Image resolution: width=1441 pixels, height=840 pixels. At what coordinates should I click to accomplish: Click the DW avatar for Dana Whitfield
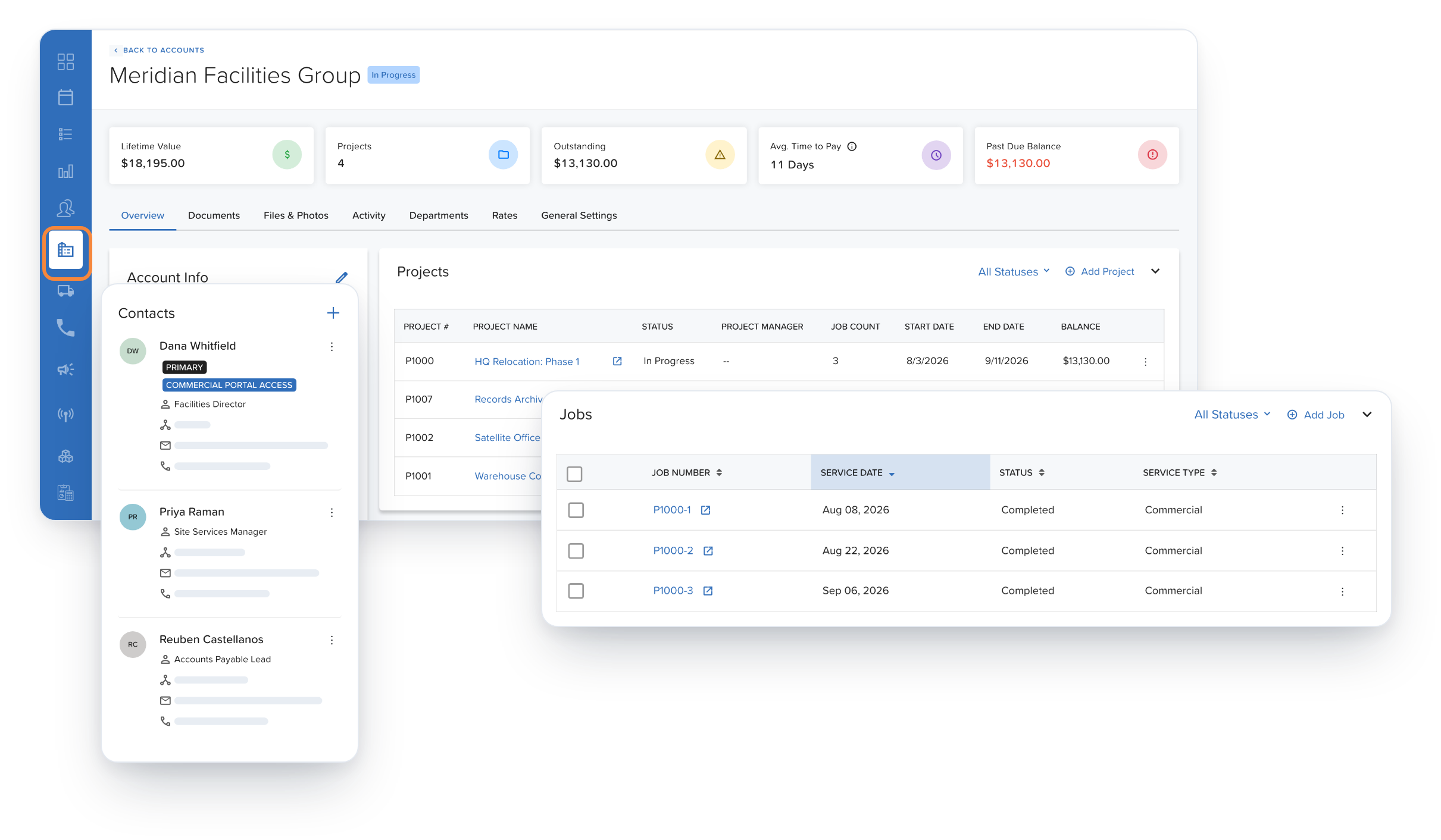tap(133, 351)
